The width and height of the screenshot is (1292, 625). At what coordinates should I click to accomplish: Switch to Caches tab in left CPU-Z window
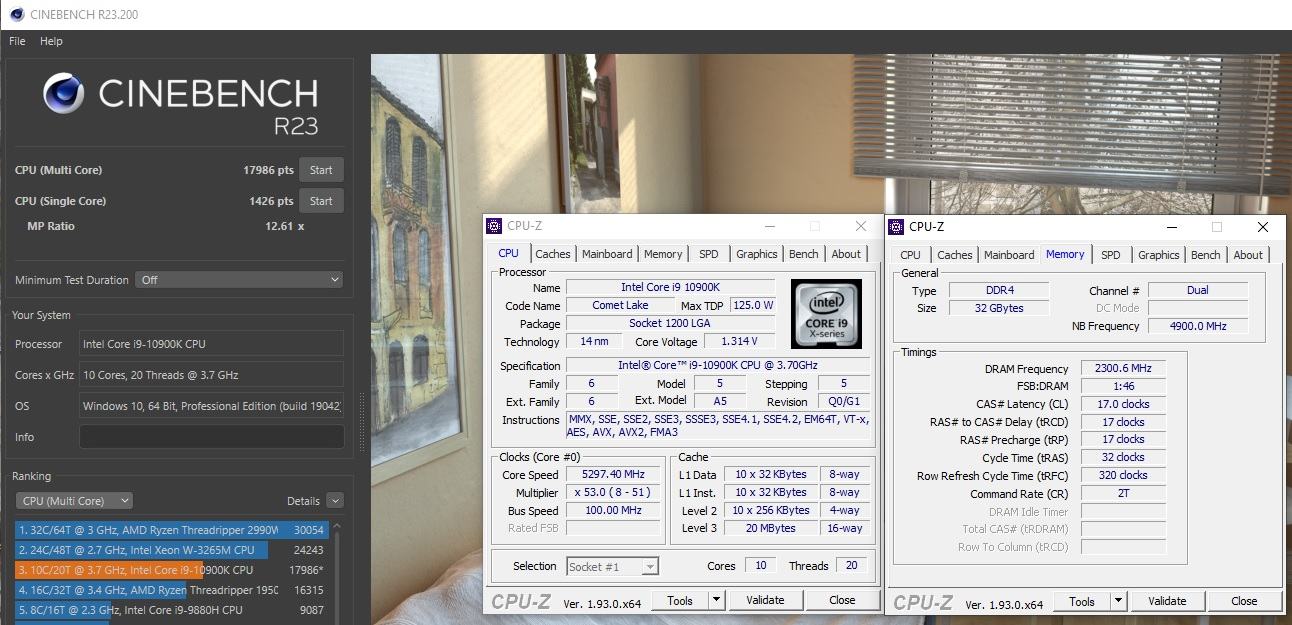click(x=553, y=254)
